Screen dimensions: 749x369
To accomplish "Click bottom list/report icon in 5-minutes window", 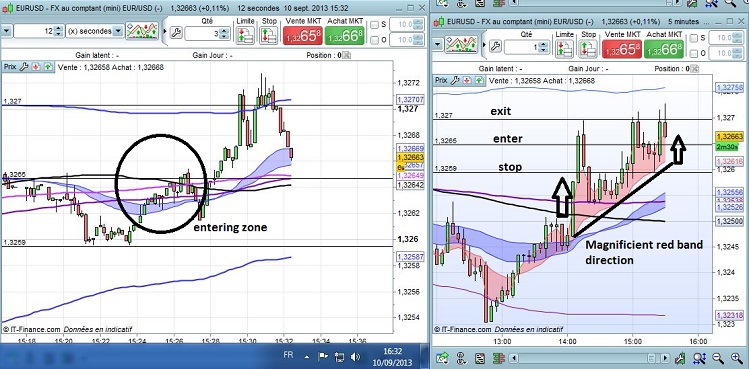I will pos(481,357).
